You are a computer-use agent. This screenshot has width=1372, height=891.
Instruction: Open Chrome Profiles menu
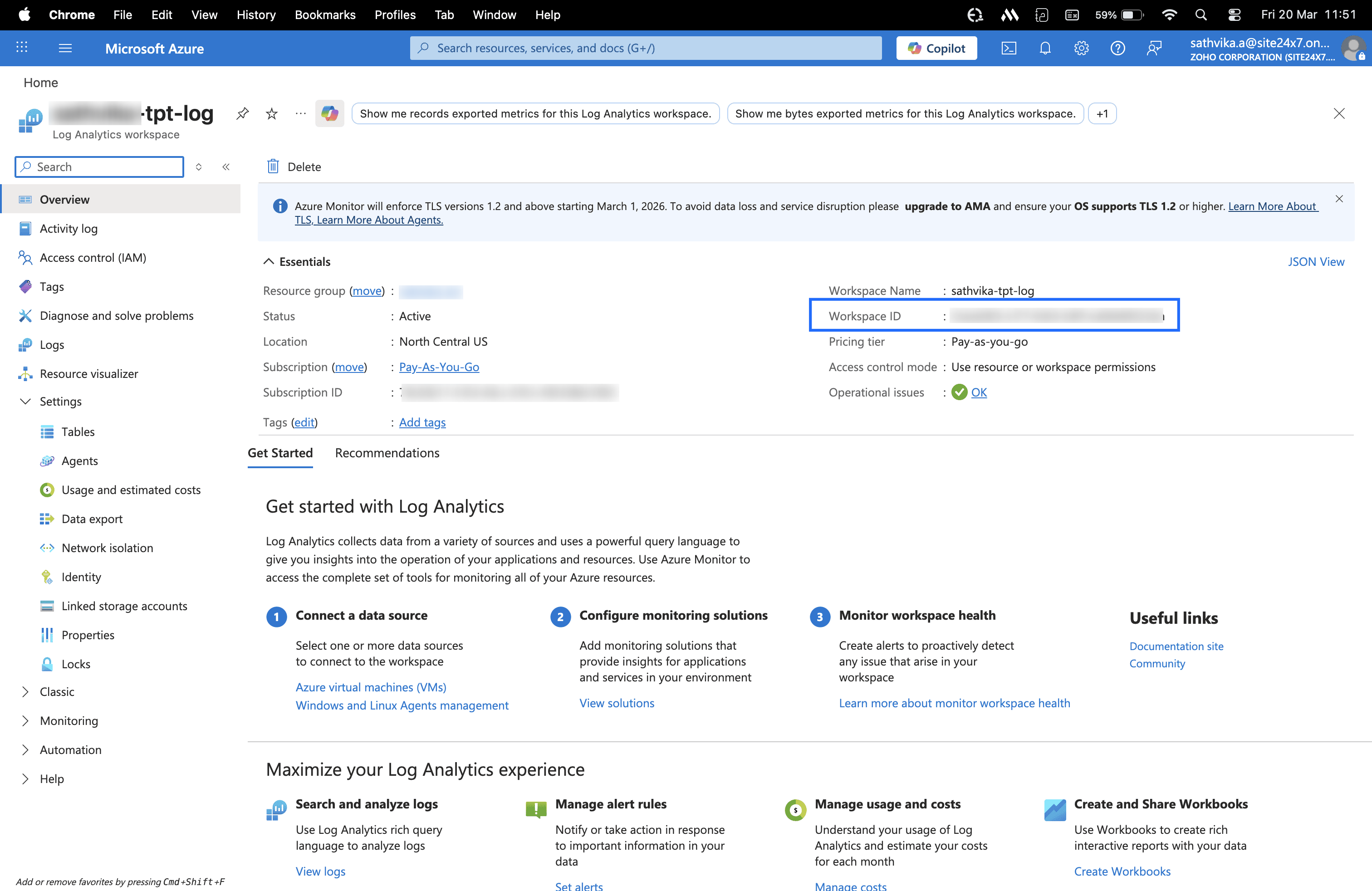tap(395, 15)
